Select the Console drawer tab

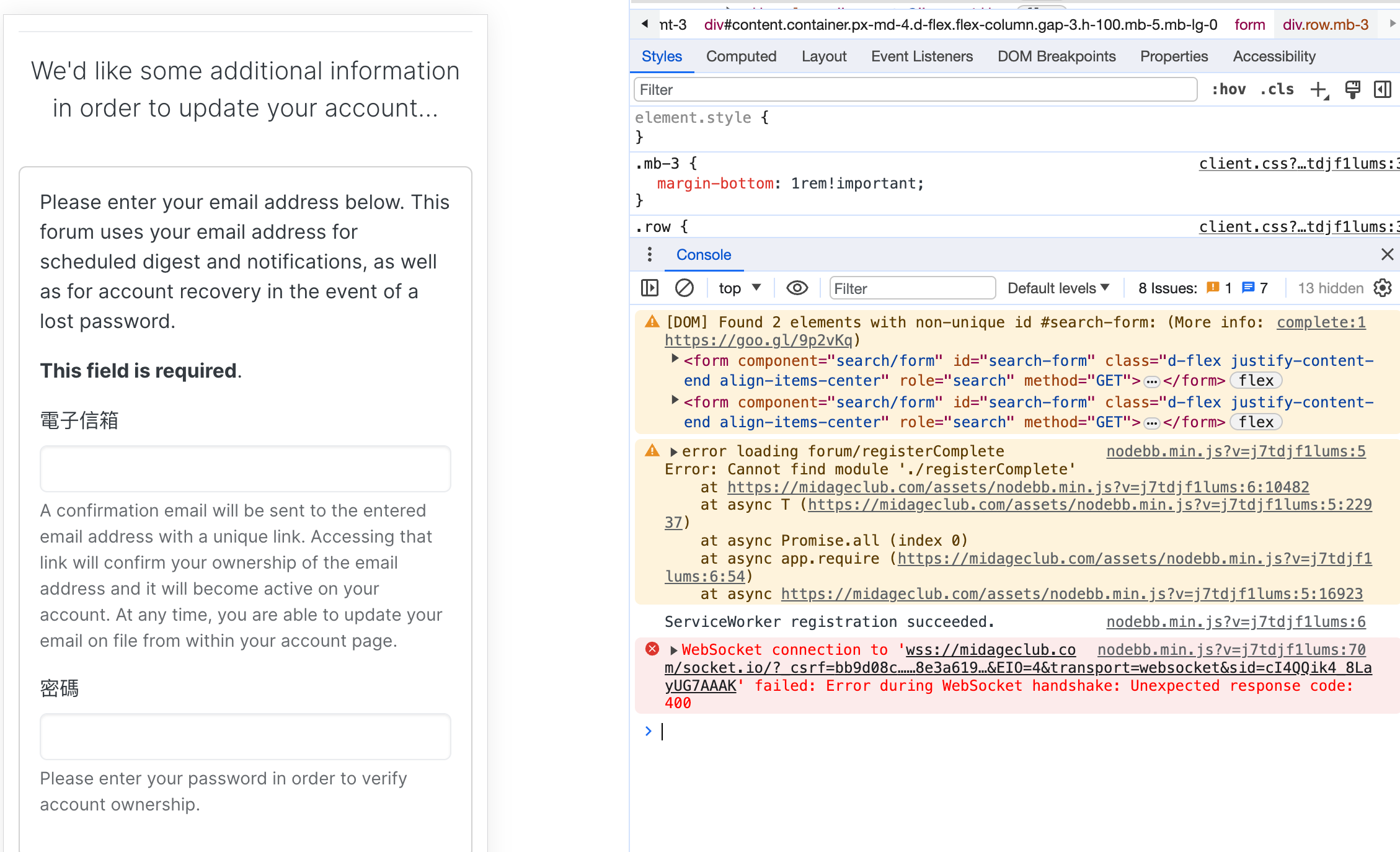pyautogui.click(x=703, y=255)
